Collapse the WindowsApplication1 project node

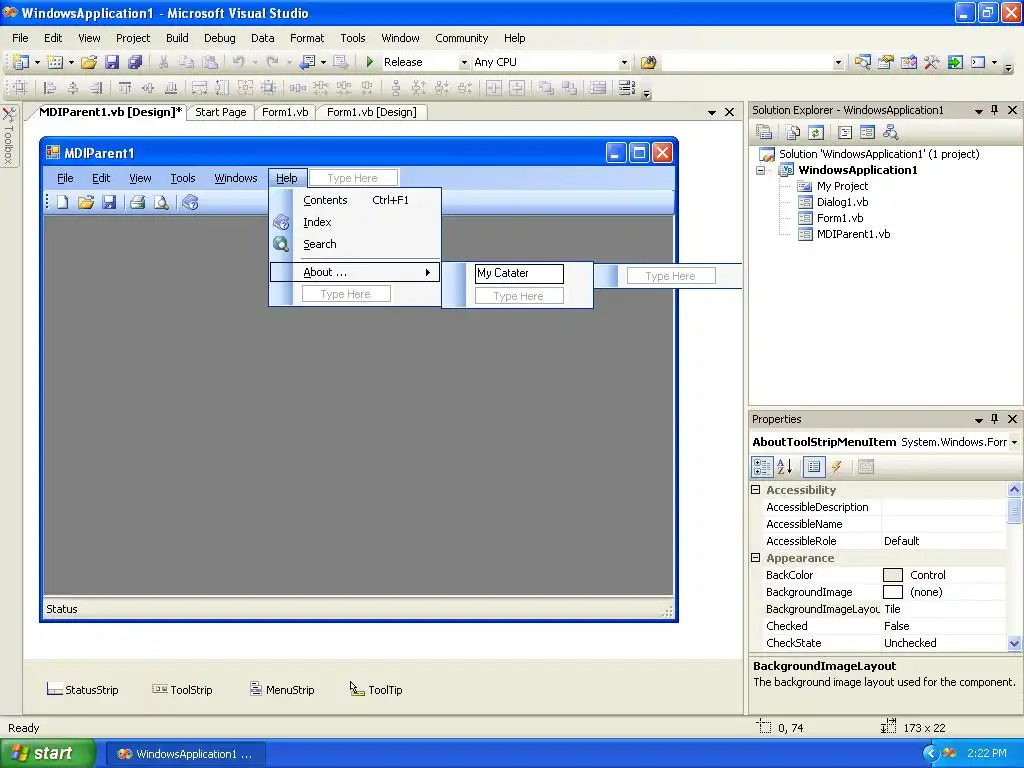[x=761, y=170]
